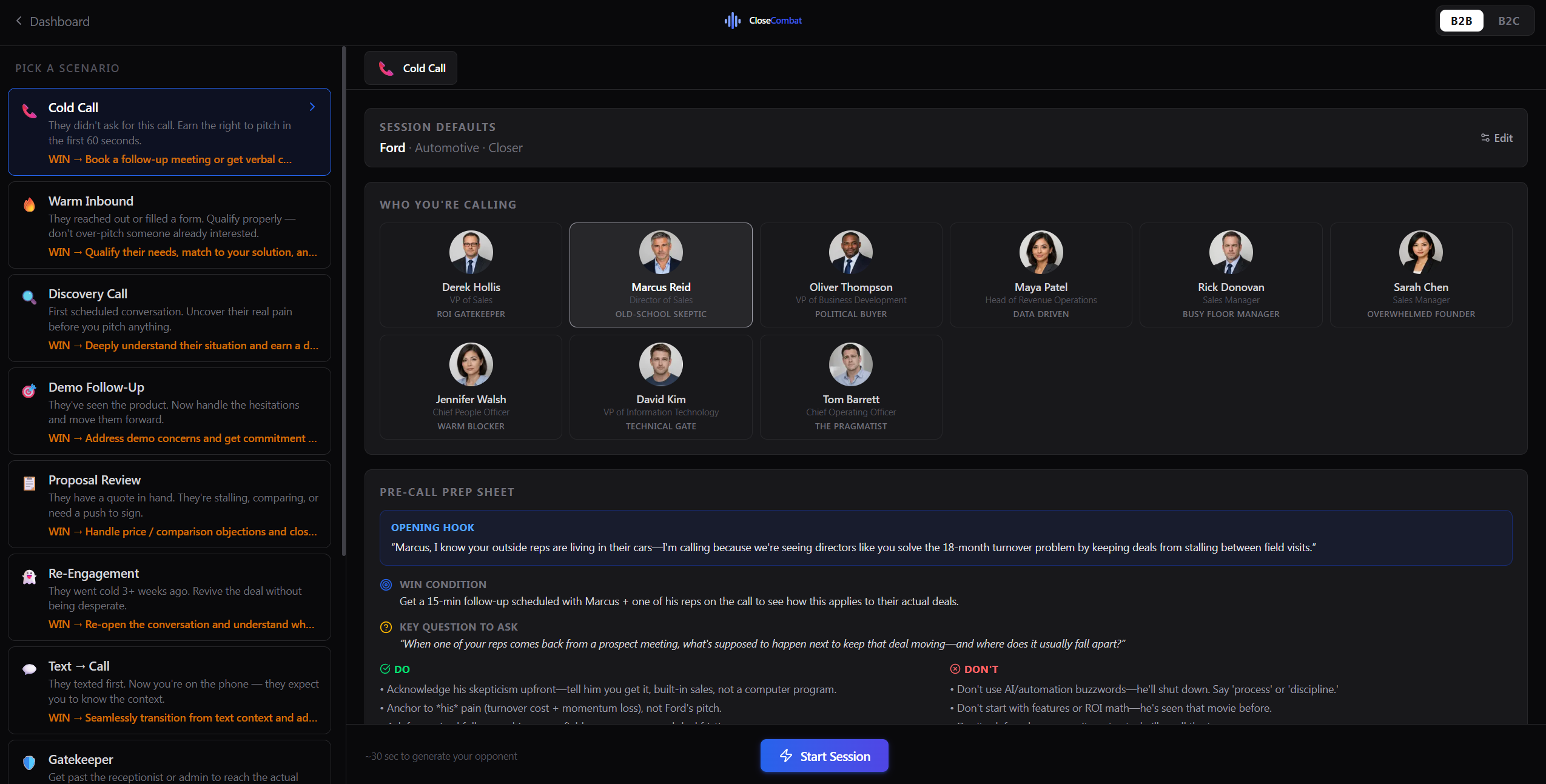Click the Win Condition description text
The width and height of the screenshot is (1546, 784).
pyautogui.click(x=679, y=601)
